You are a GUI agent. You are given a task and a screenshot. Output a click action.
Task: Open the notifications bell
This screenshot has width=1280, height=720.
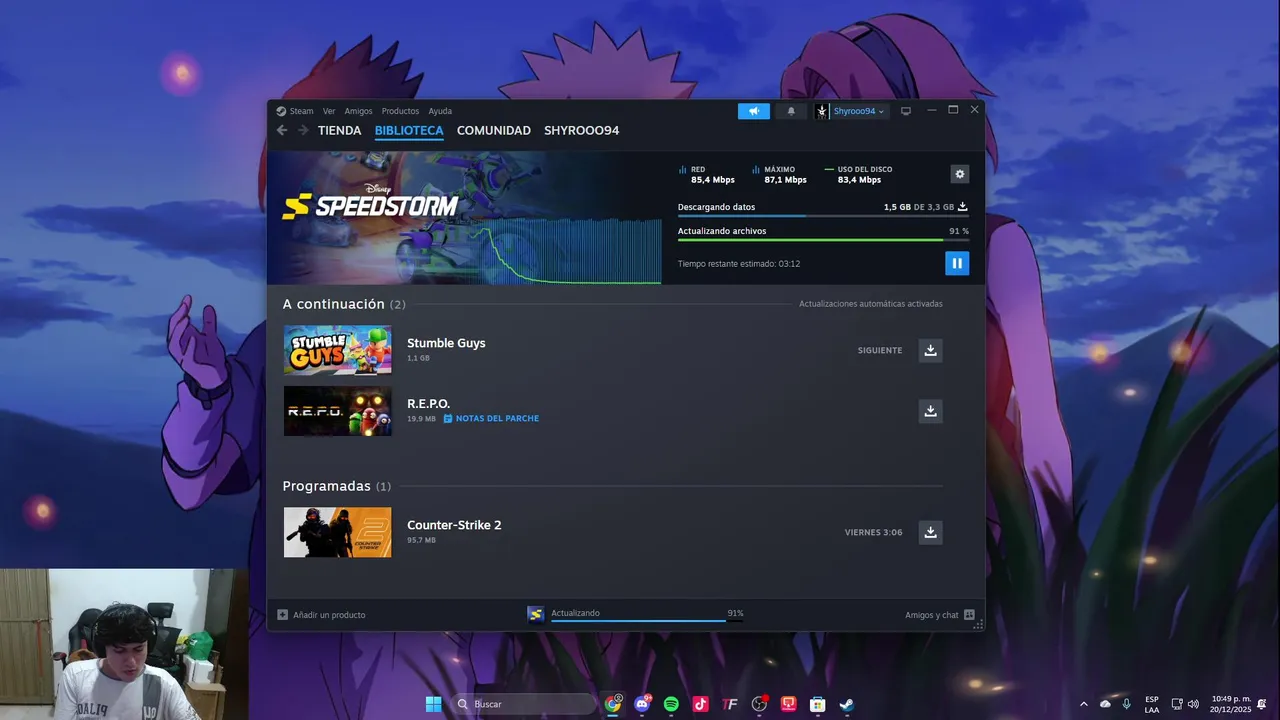[791, 111]
